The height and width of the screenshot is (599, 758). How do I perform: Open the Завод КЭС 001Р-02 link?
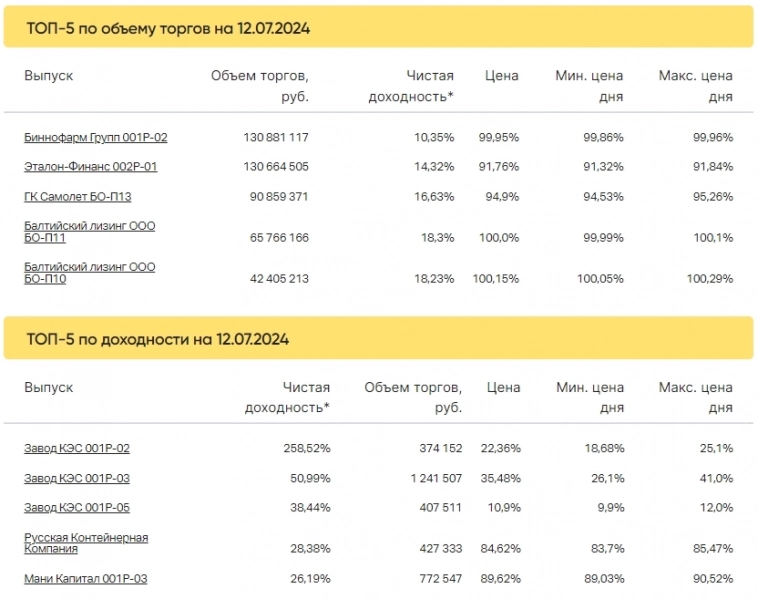[x=77, y=449]
